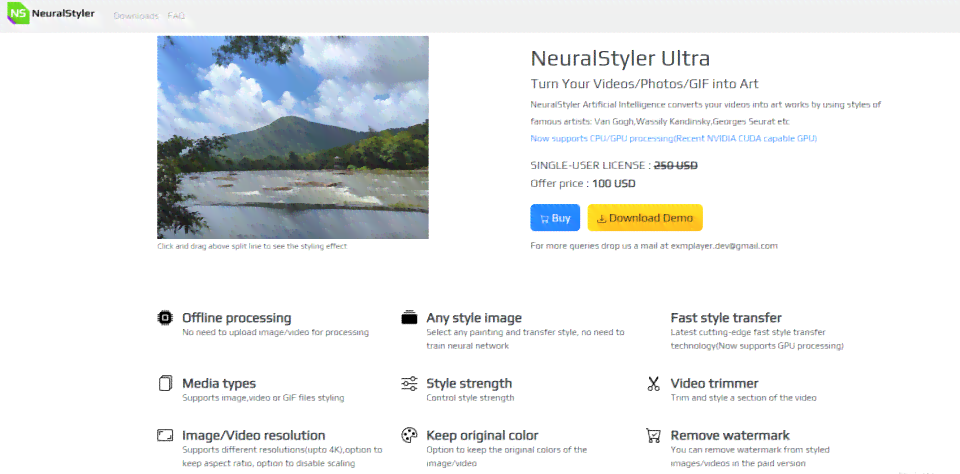Image resolution: width=960 pixels, height=474 pixels.
Task: Click the Fast style transfer heading
Action: pyautogui.click(x=726, y=318)
